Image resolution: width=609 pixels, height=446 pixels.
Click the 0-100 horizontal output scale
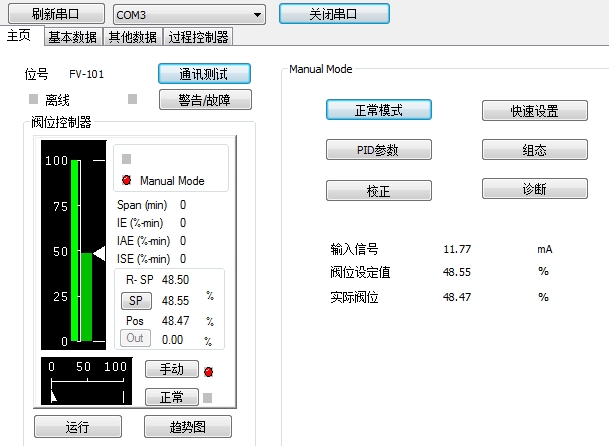(x=89, y=381)
